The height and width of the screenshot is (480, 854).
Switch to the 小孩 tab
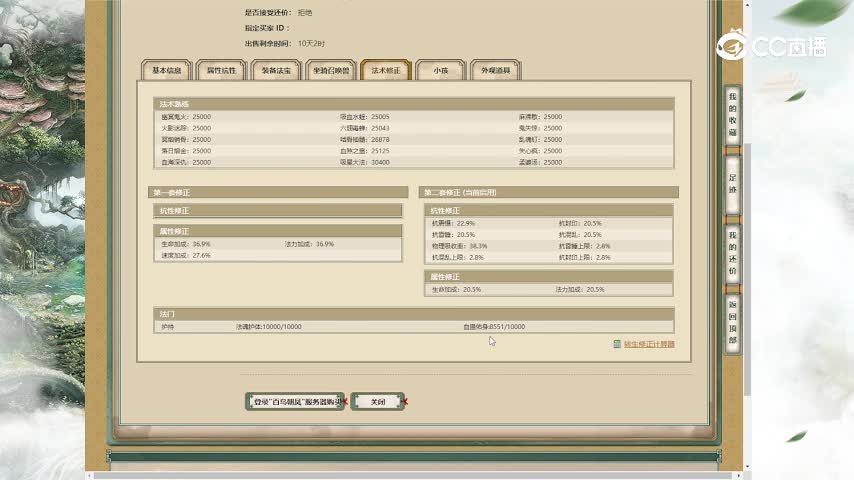click(440, 71)
